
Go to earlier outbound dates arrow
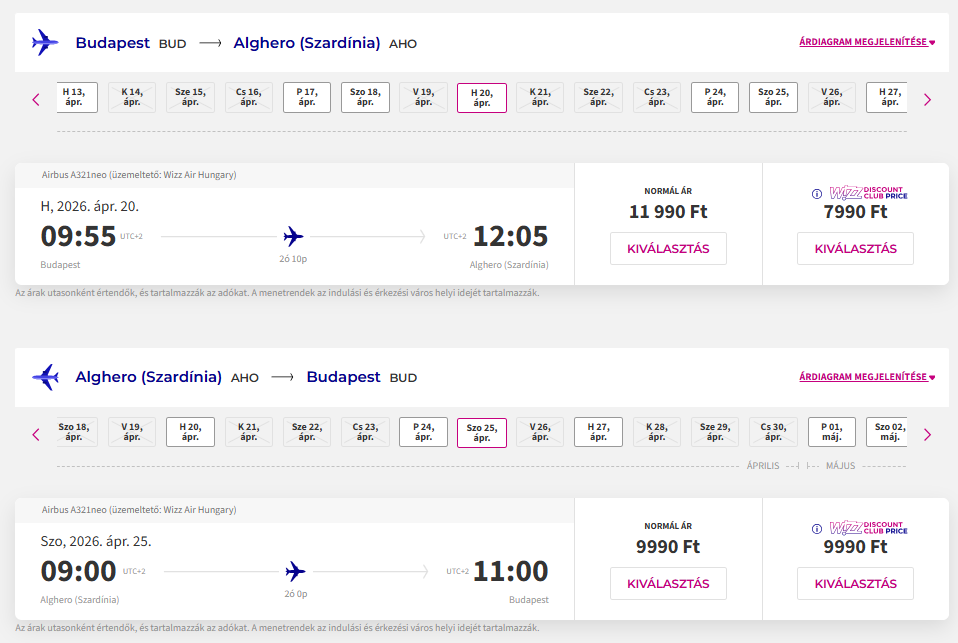(x=36, y=99)
